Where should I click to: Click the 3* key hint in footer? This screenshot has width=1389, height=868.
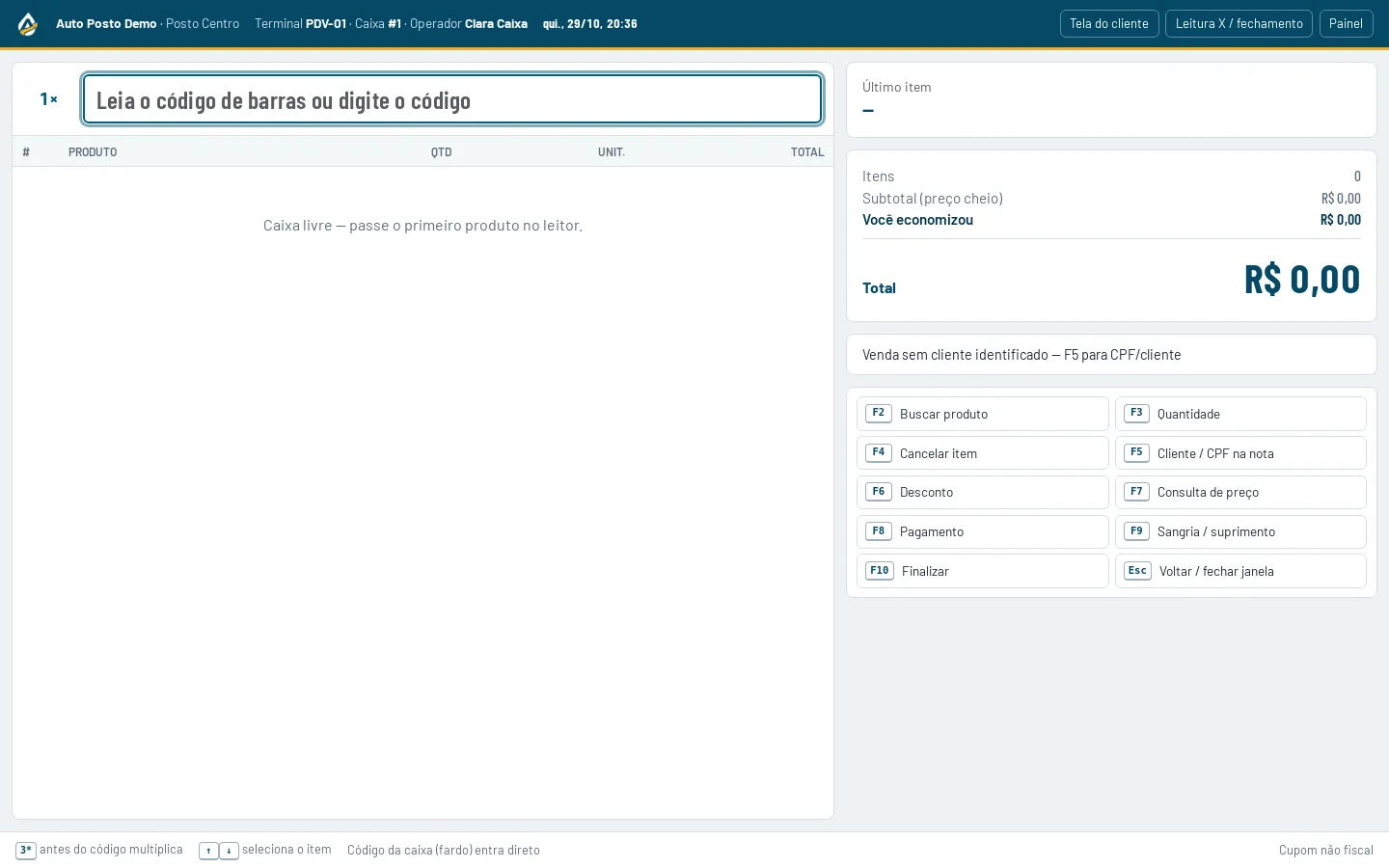26,851
